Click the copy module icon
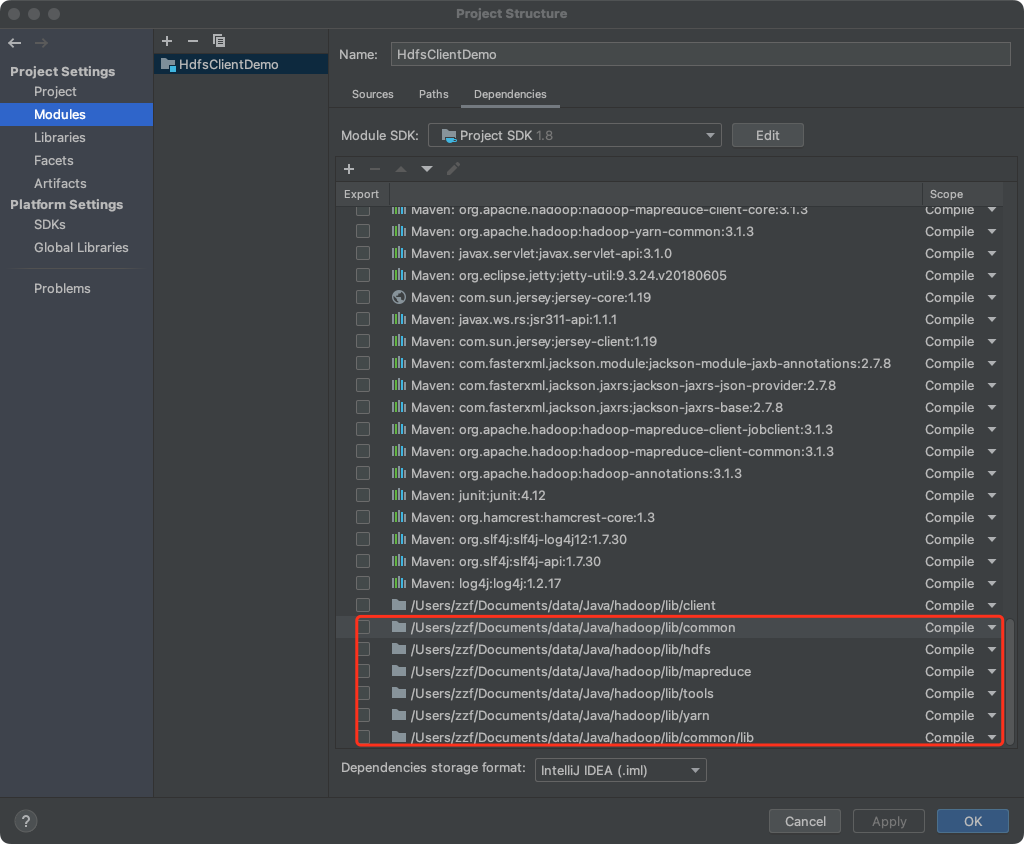The height and width of the screenshot is (844, 1024). coord(219,41)
